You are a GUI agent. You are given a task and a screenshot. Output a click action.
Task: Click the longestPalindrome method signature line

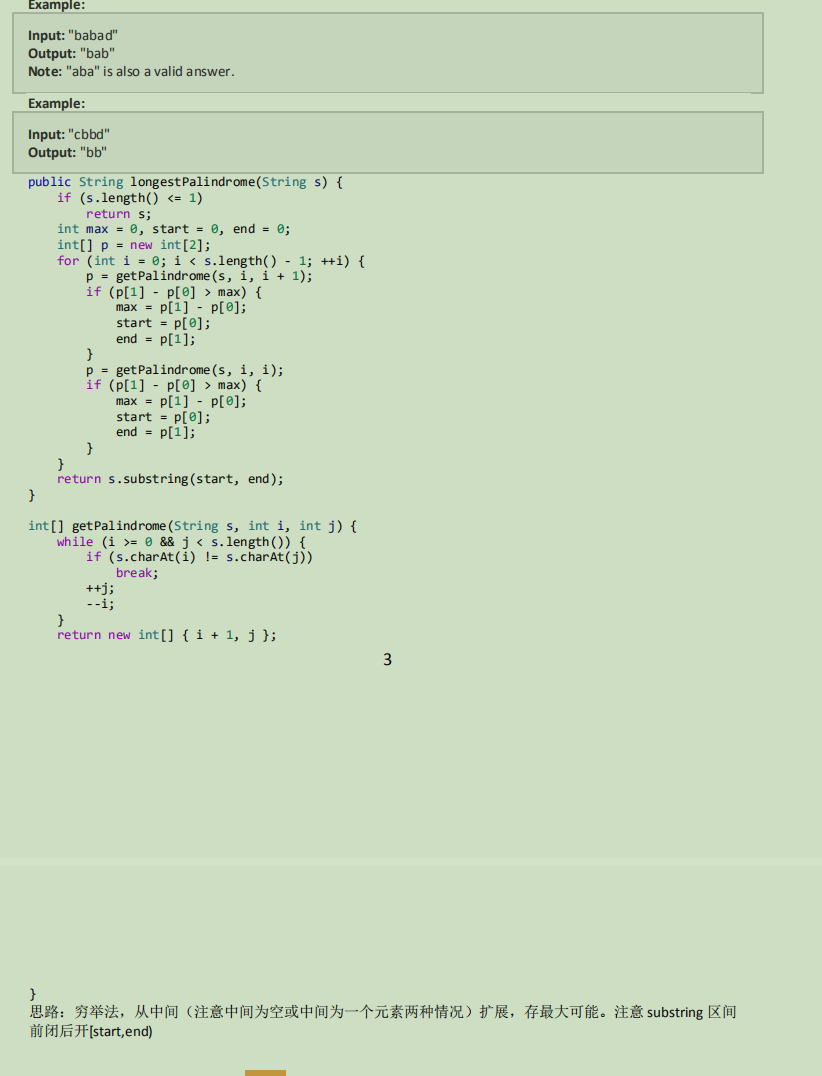tap(185, 182)
